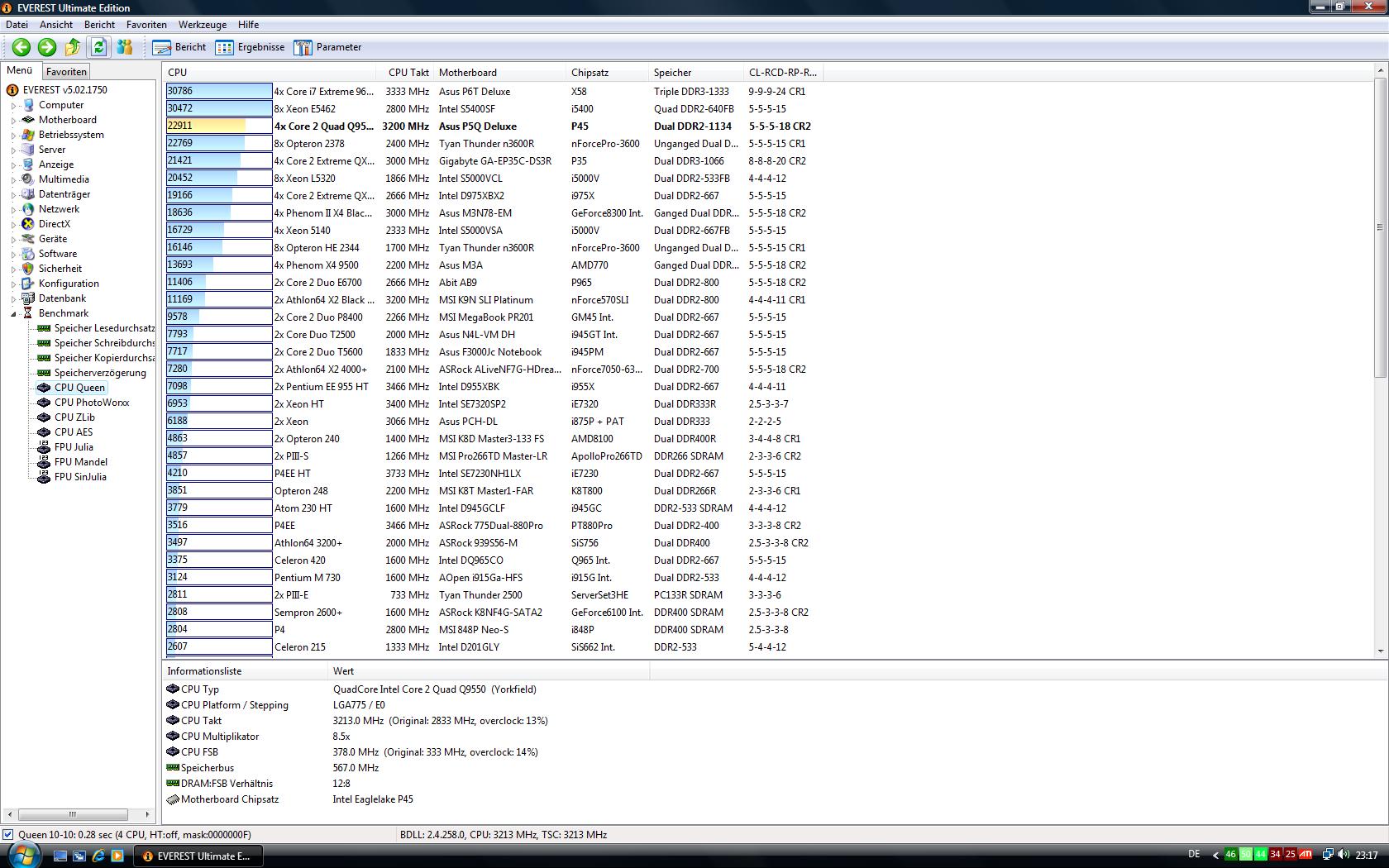Open the Parameter button in toolbar
Viewport: 1389px width, 868px height.
tap(328, 47)
